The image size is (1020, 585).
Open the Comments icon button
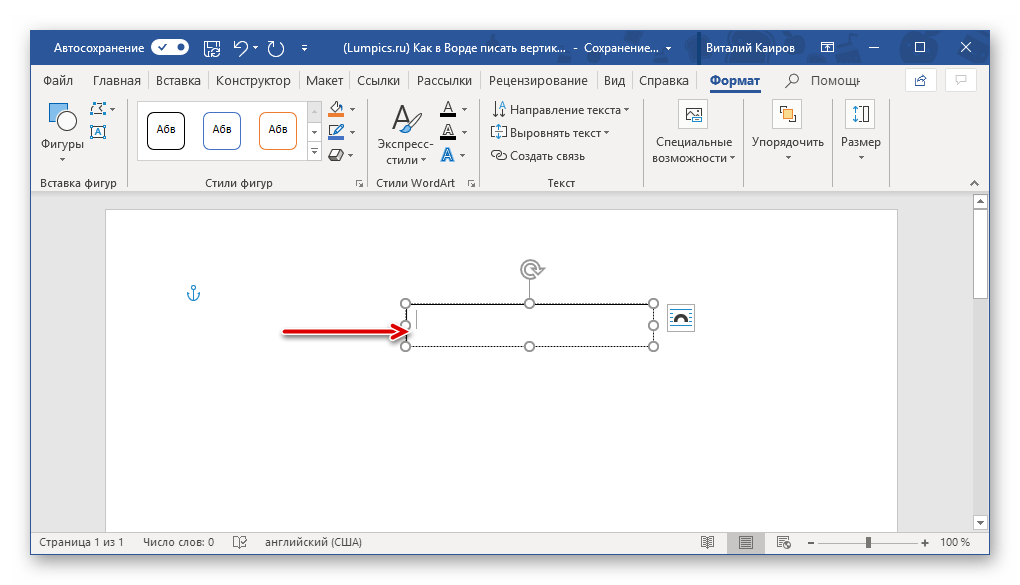click(961, 80)
